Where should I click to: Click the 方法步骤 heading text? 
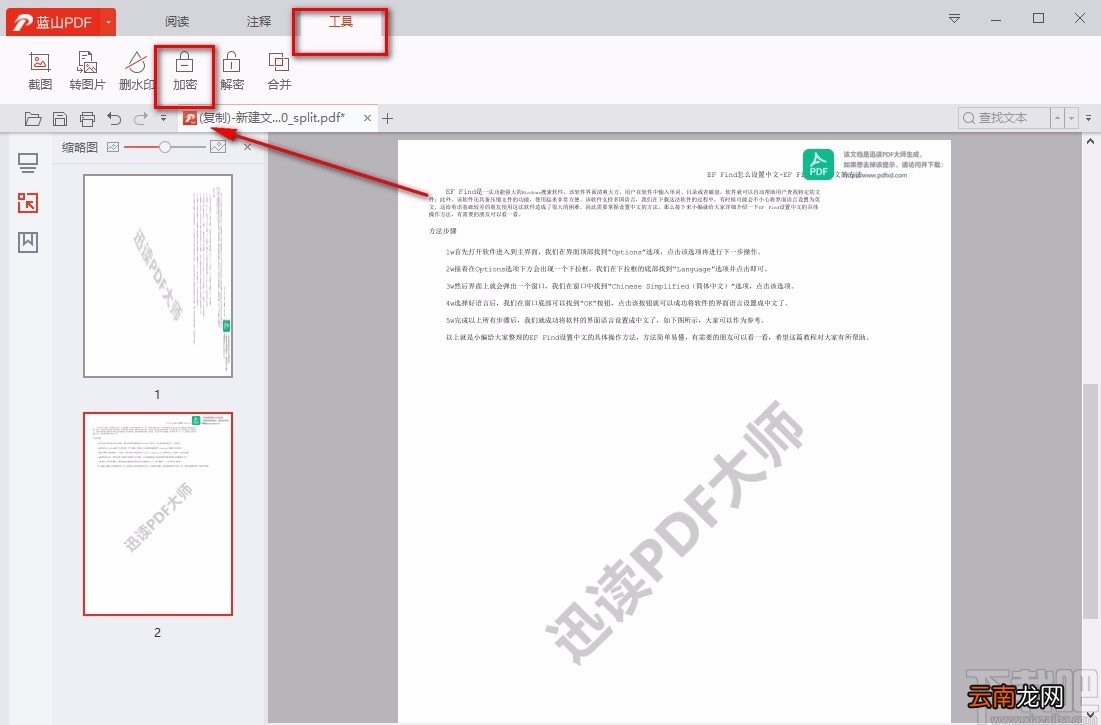tap(443, 231)
